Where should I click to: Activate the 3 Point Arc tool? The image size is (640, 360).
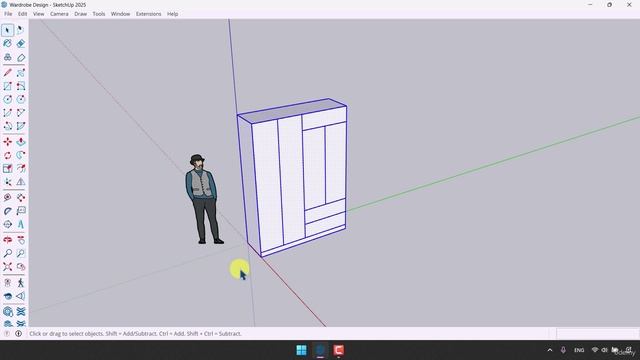click(x=7, y=126)
